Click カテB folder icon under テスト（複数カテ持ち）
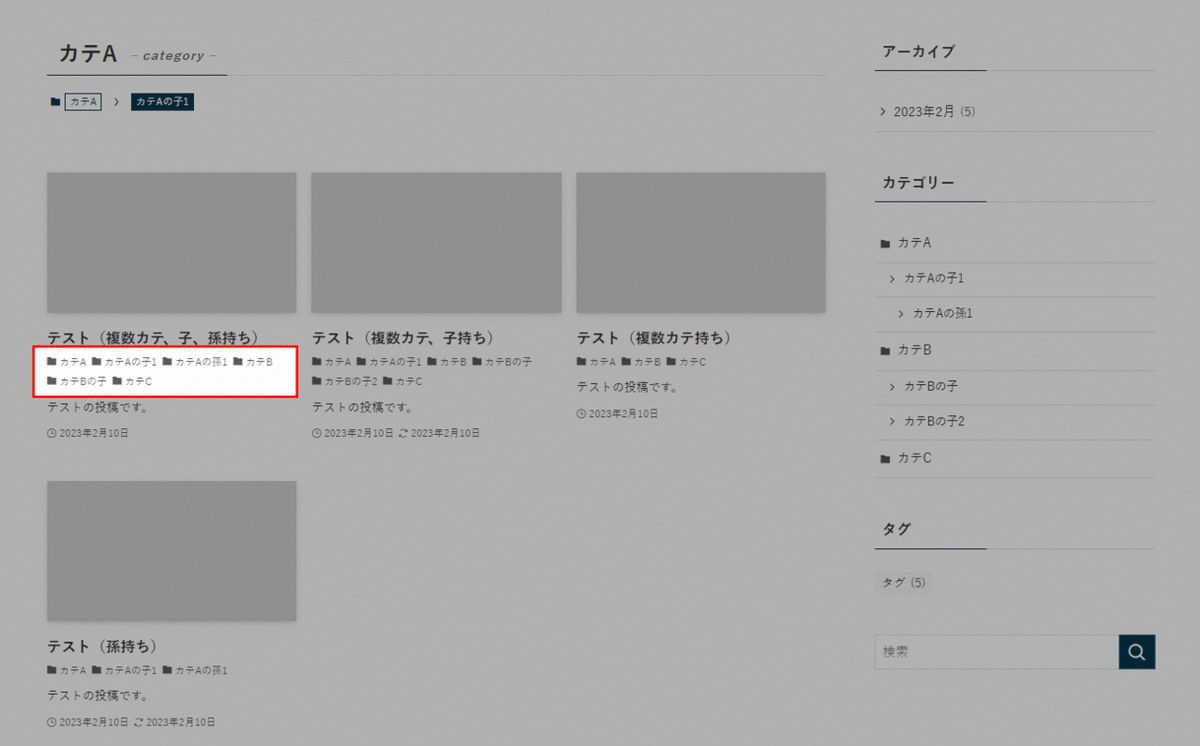 (x=626, y=362)
